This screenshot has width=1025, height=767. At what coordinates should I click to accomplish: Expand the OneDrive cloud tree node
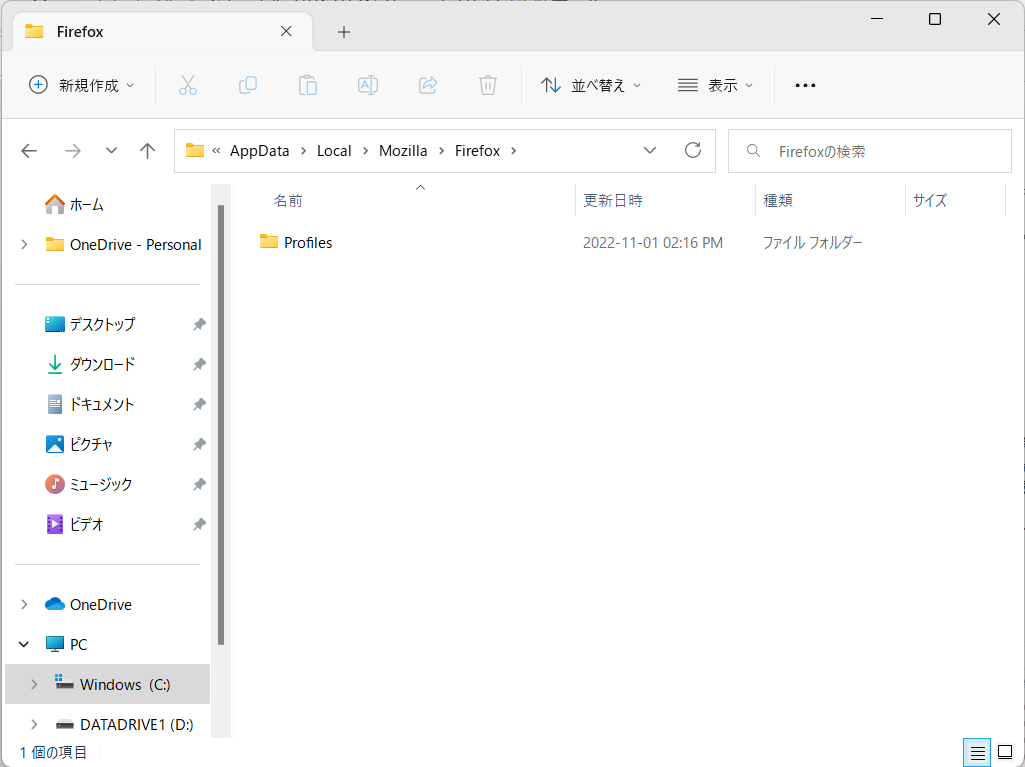(x=24, y=604)
